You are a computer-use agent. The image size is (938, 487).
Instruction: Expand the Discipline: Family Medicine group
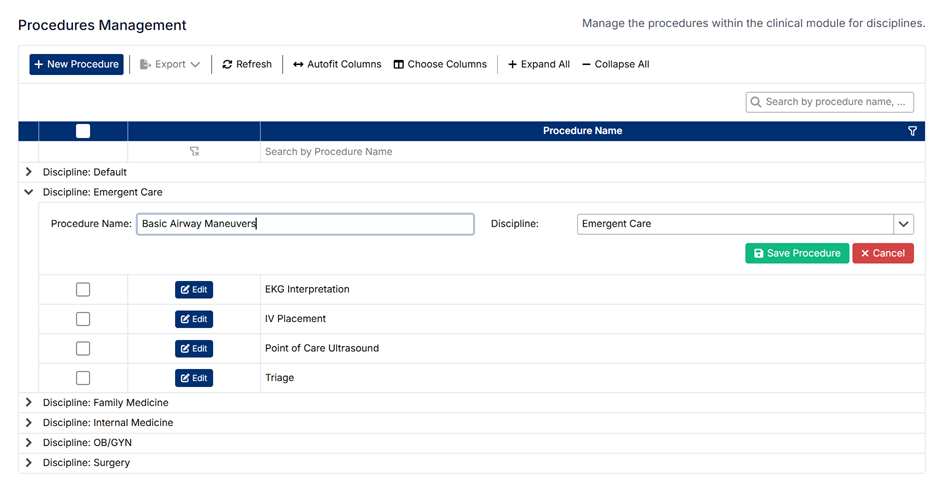[x=29, y=403]
